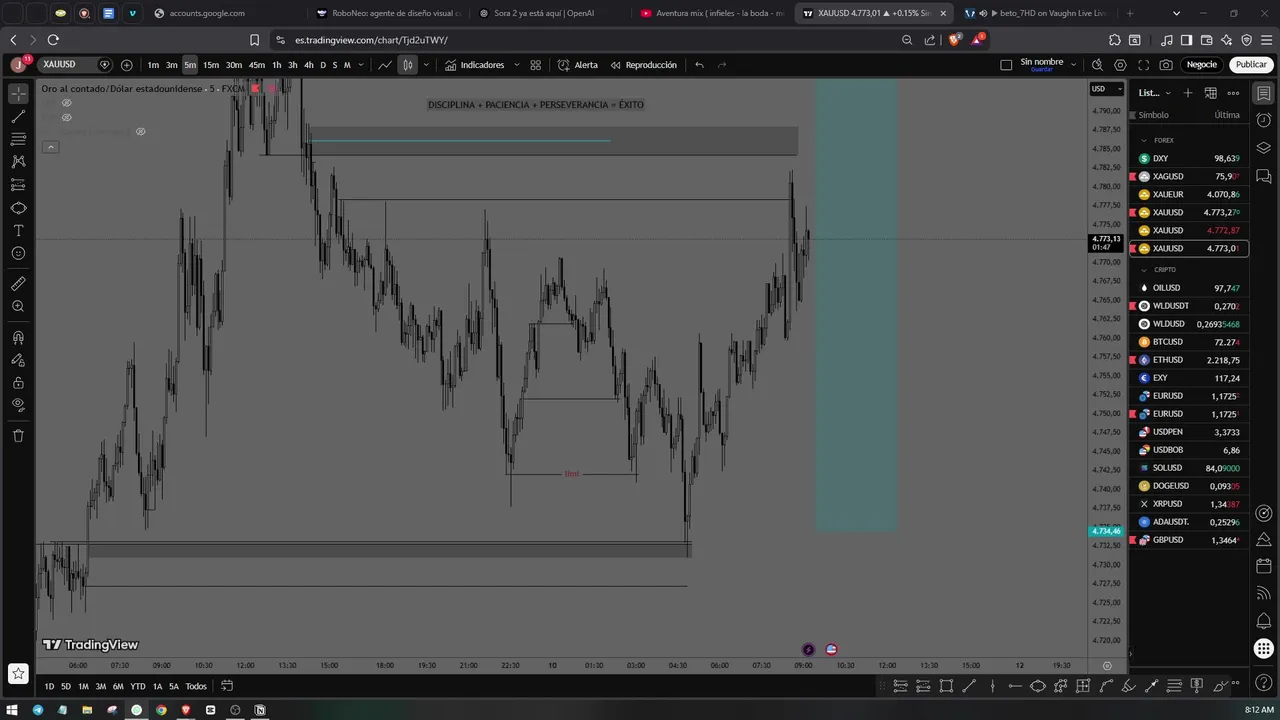Expand the chart type dropdown arrow
The height and width of the screenshot is (720, 1280).
click(x=426, y=65)
